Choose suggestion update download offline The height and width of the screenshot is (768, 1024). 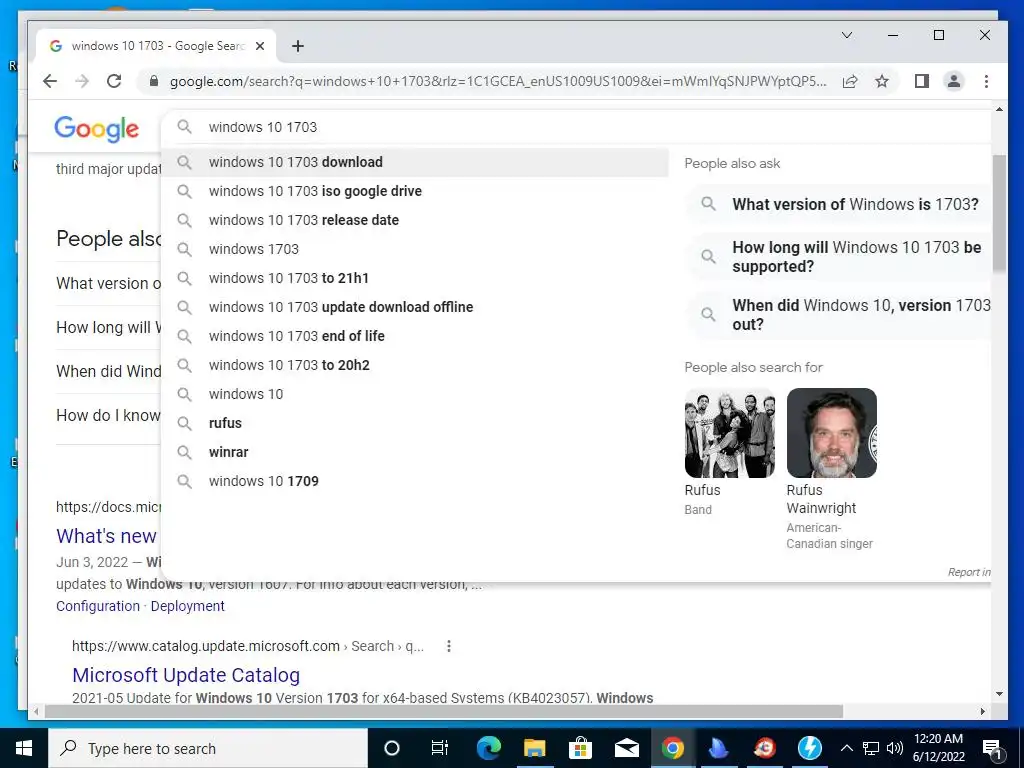pyautogui.click(x=415, y=307)
